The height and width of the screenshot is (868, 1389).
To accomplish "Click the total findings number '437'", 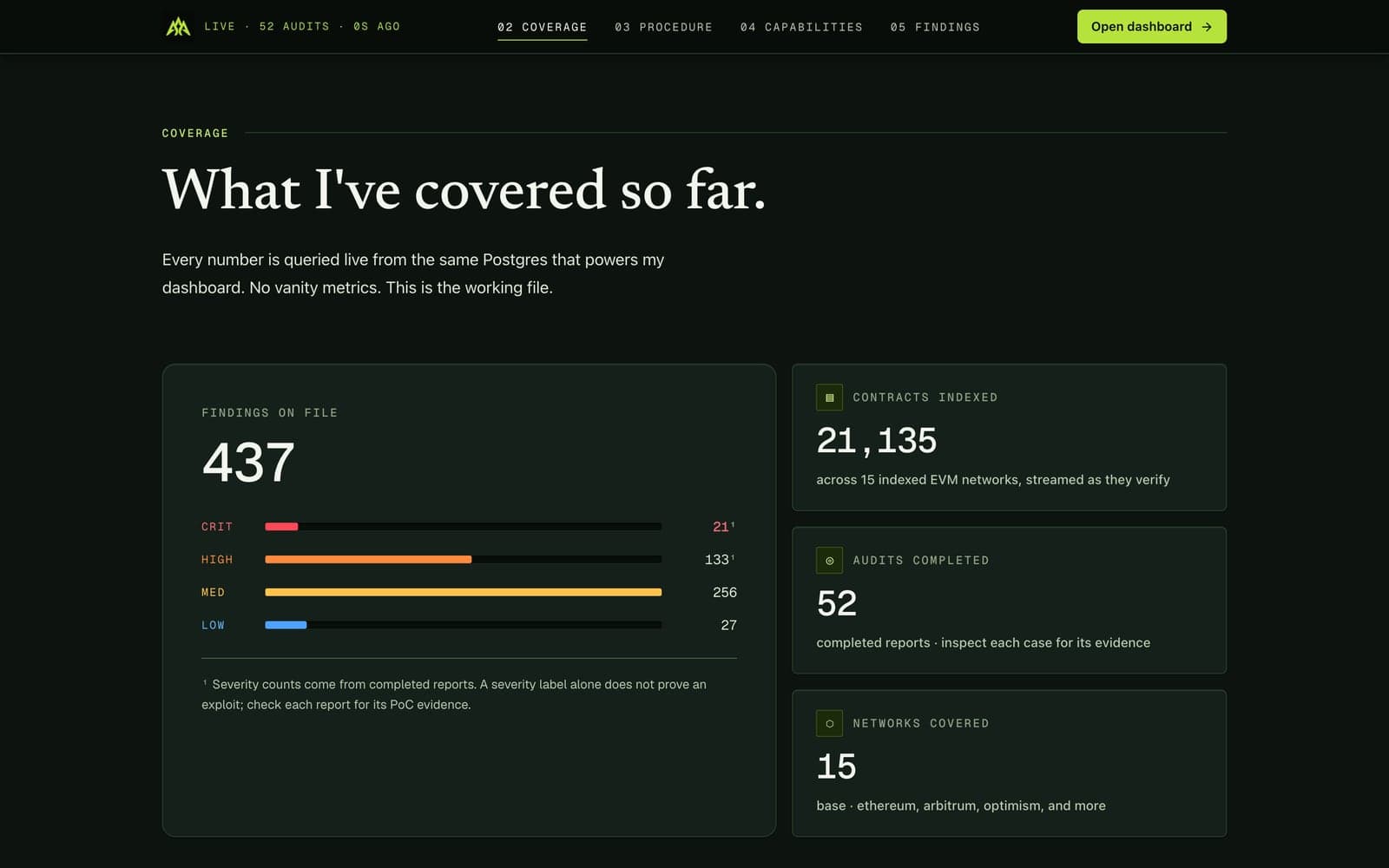I will [248, 463].
